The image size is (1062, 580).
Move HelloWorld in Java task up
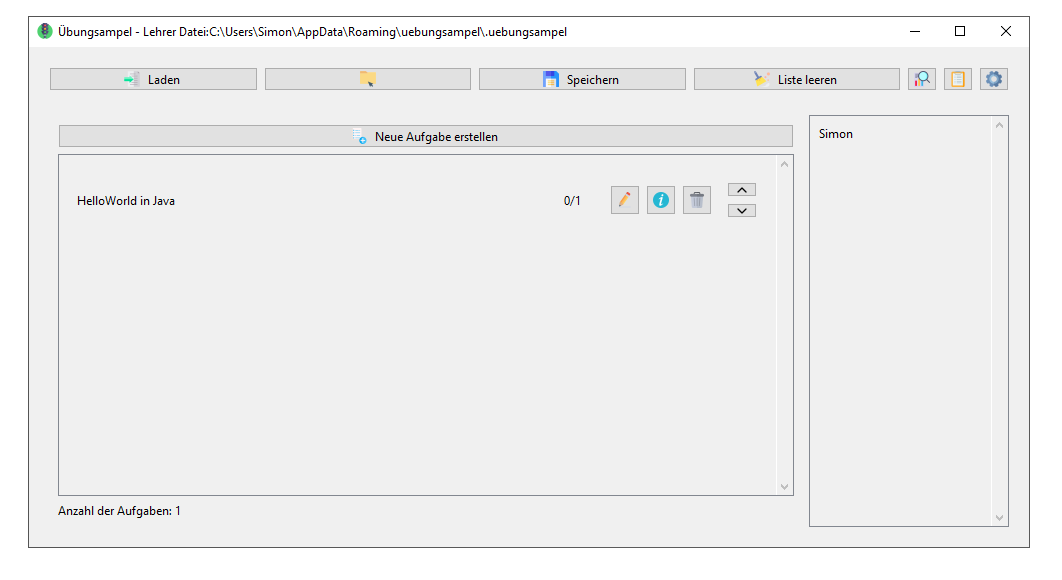[x=742, y=190]
